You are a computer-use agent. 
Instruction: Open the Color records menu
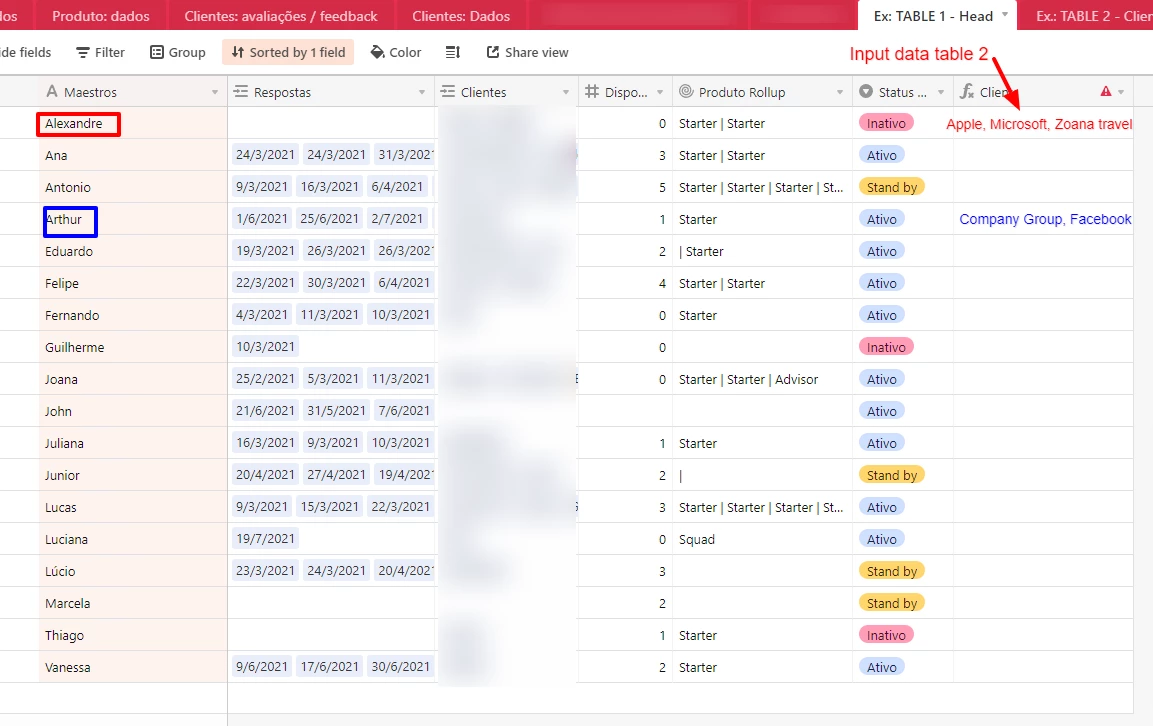pos(396,52)
